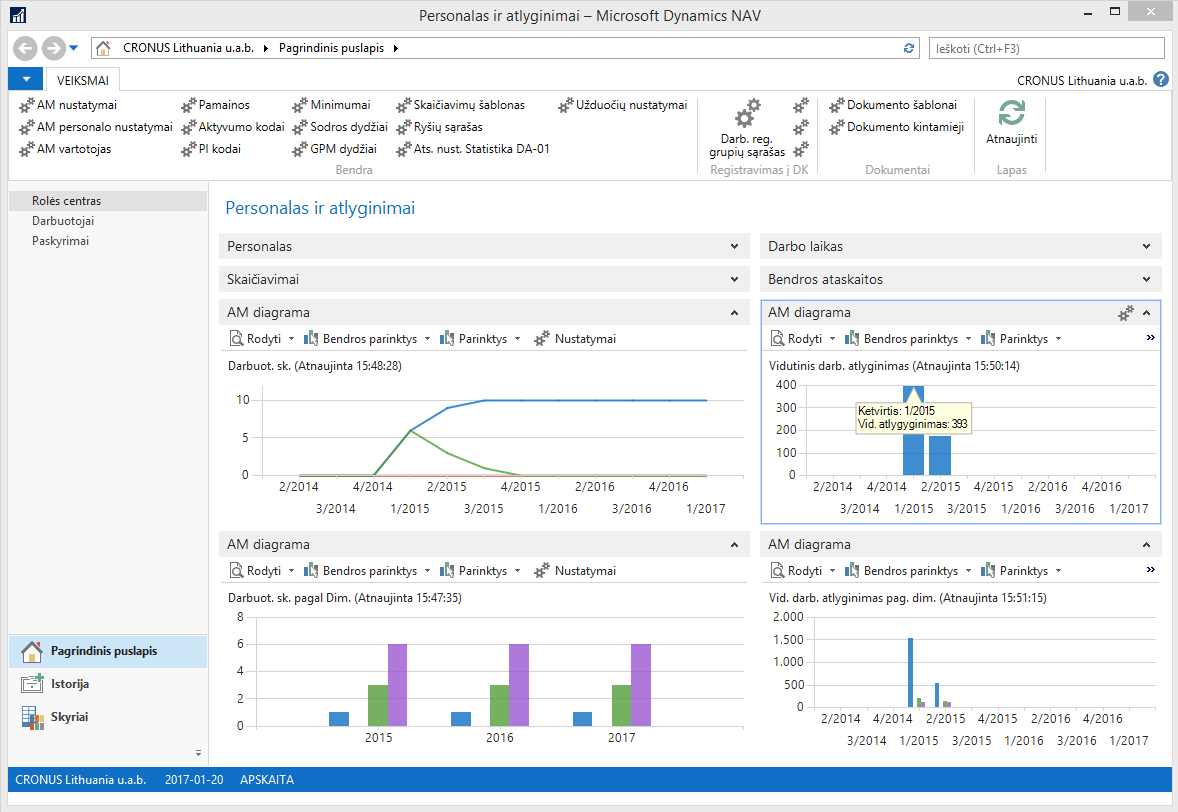This screenshot has width=1178, height=812.
Task: Click APSKAITA in the status bar
Action: click(x=267, y=780)
